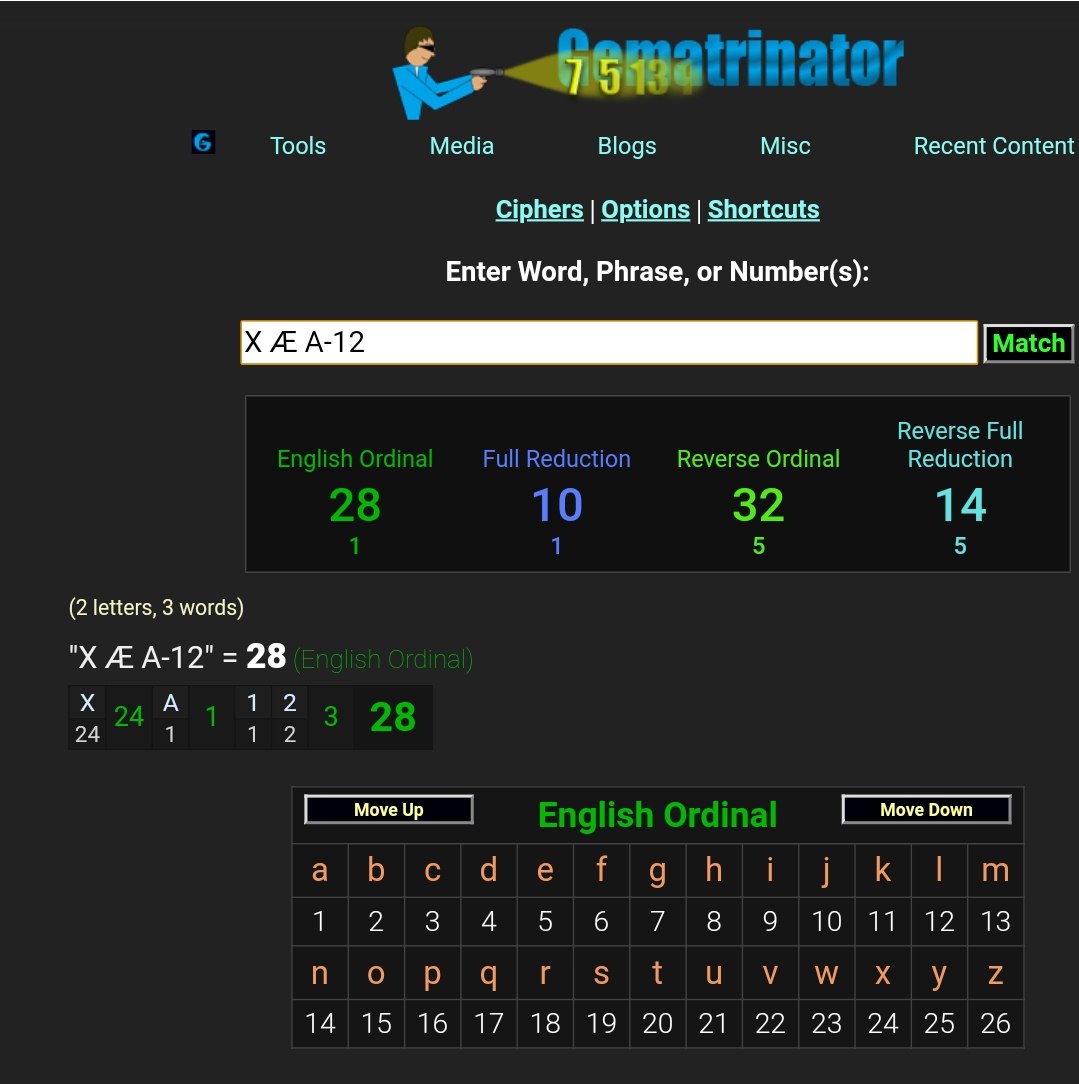Screen dimensions: 1079x1084
Task: Open the Recent Content menu
Action: pos(994,146)
